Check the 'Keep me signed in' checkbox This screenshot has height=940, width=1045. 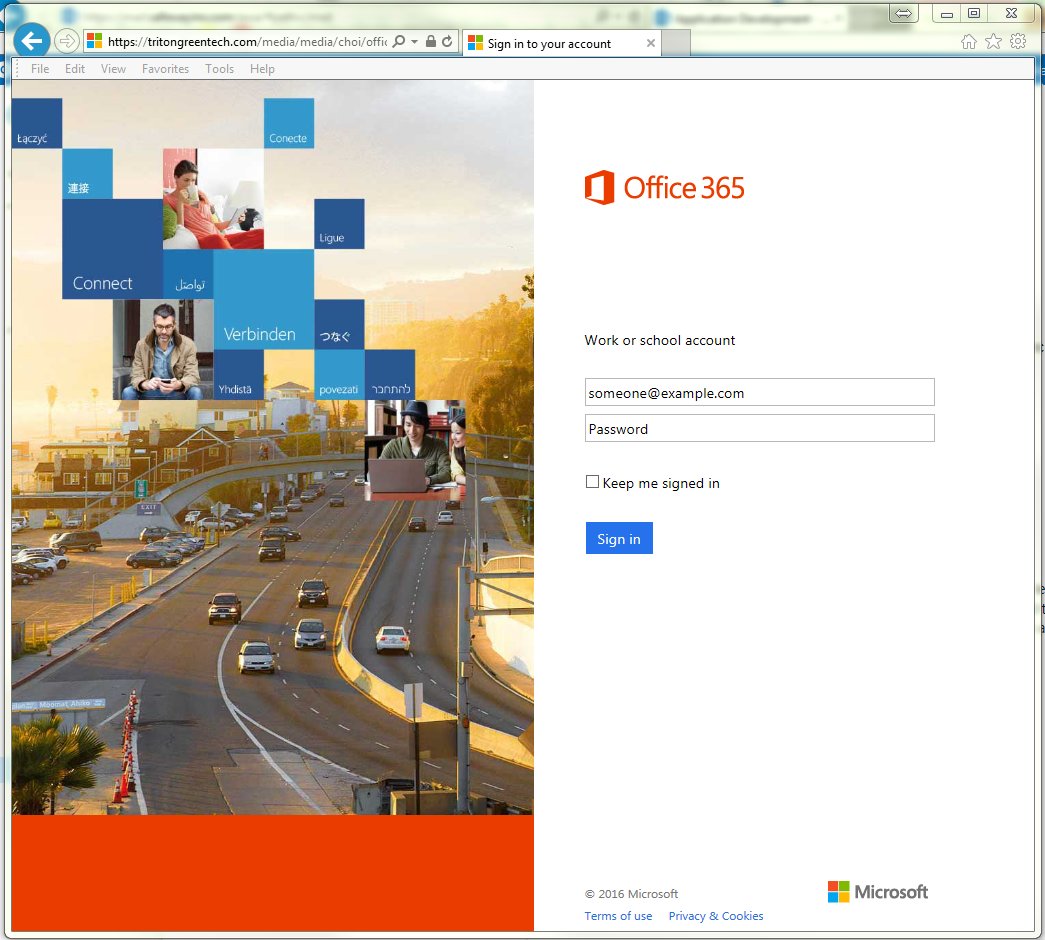point(592,481)
